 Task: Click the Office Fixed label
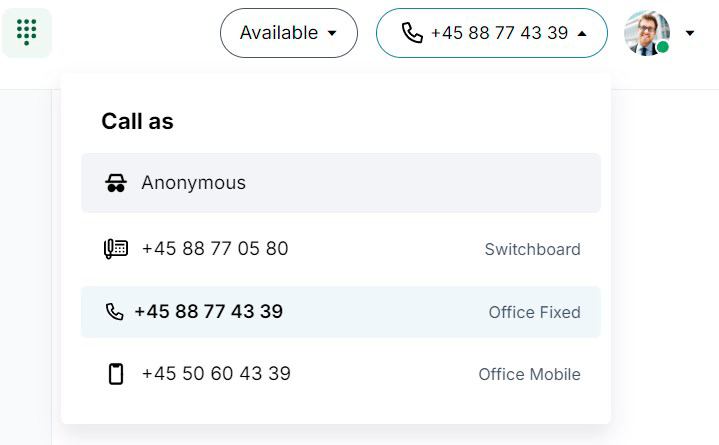pyautogui.click(x=535, y=312)
